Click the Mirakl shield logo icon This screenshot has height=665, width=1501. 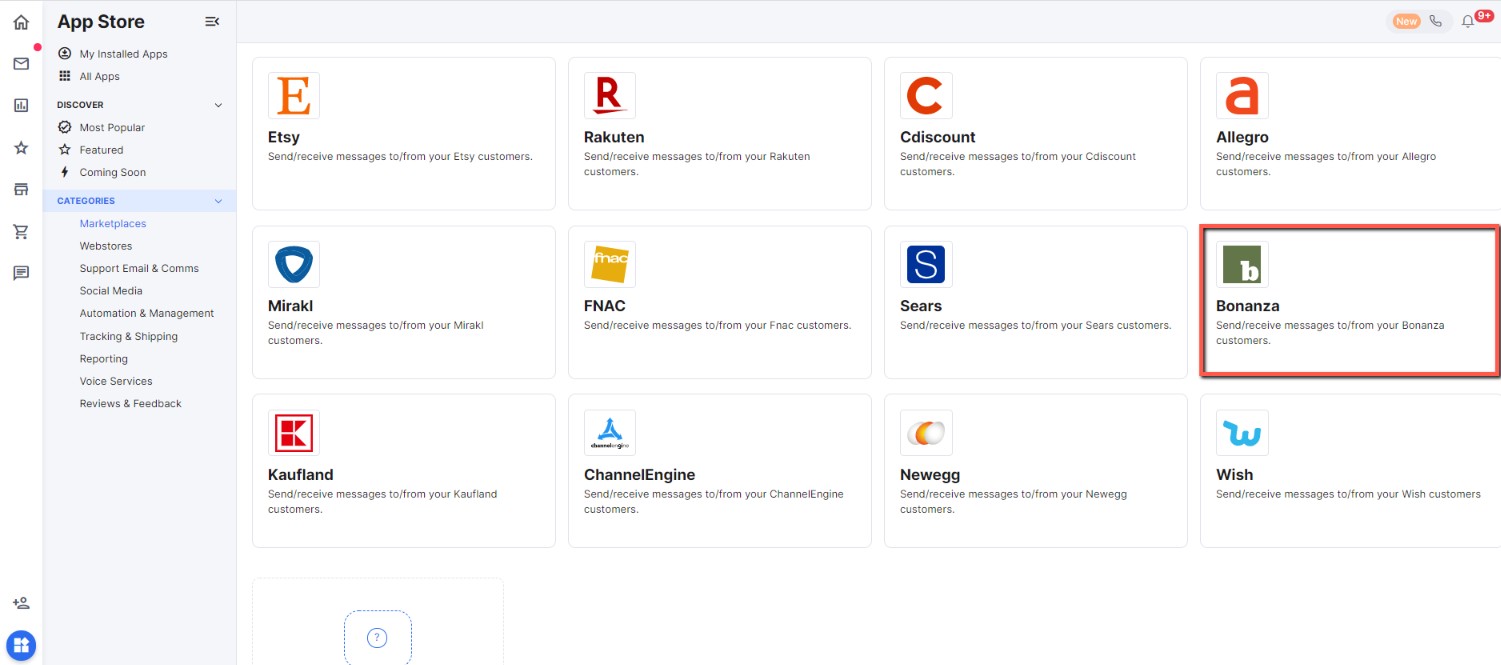point(294,265)
